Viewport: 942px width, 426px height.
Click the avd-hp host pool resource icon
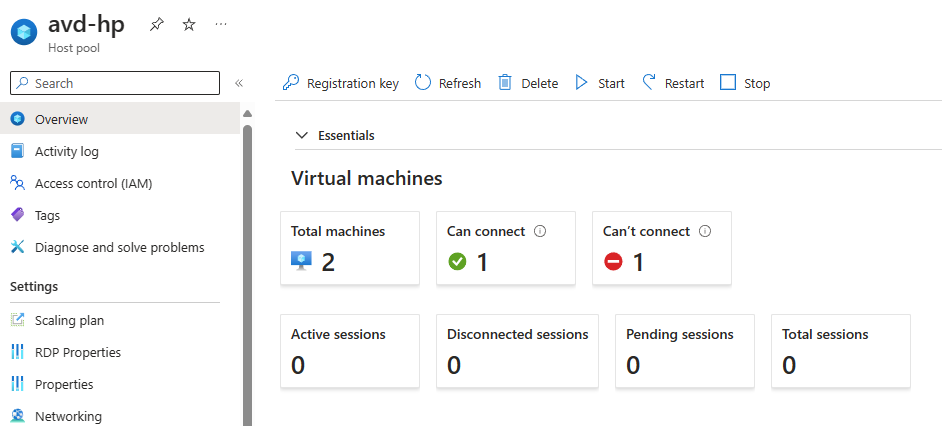tap(24, 32)
